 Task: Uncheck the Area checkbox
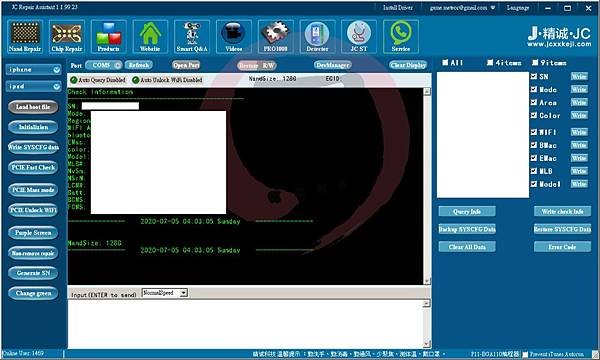(x=534, y=102)
